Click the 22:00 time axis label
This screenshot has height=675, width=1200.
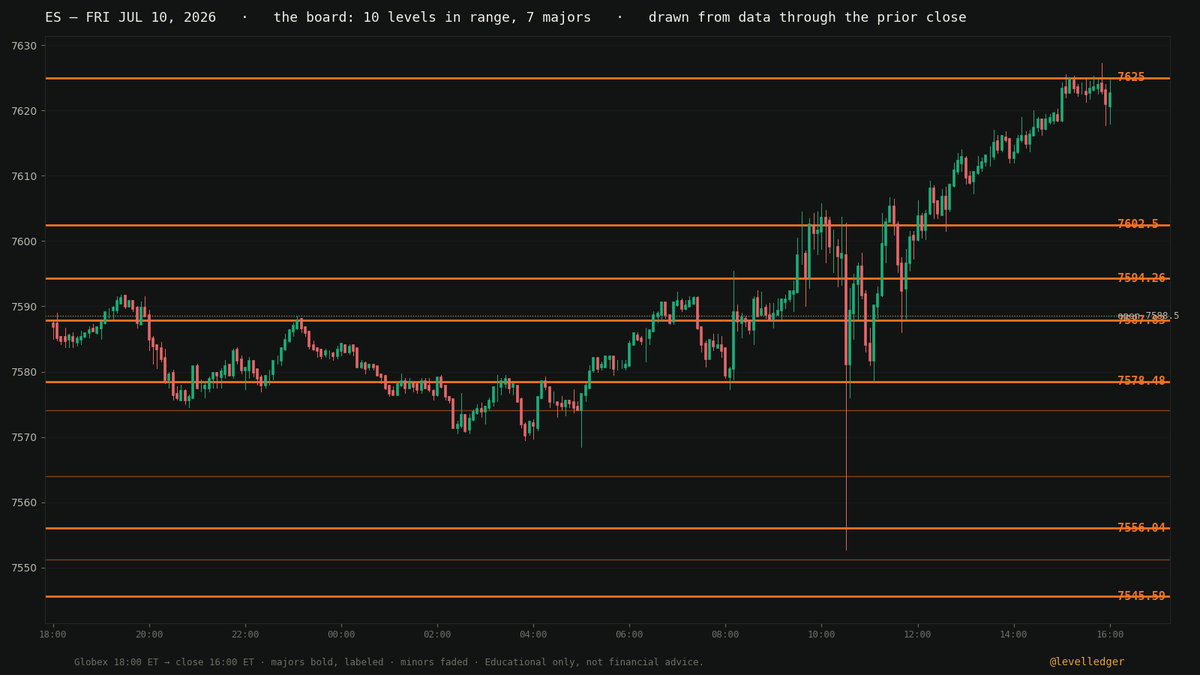coord(245,634)
